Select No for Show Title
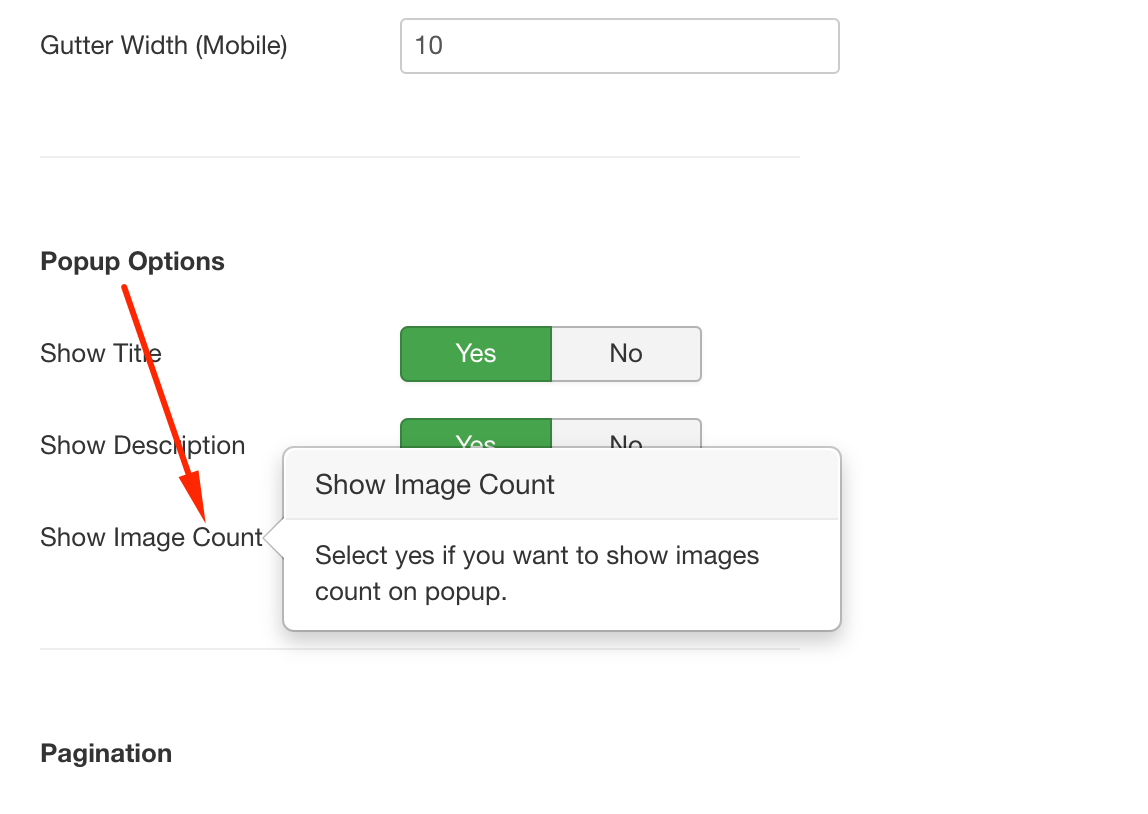 [x=626, y=354]
